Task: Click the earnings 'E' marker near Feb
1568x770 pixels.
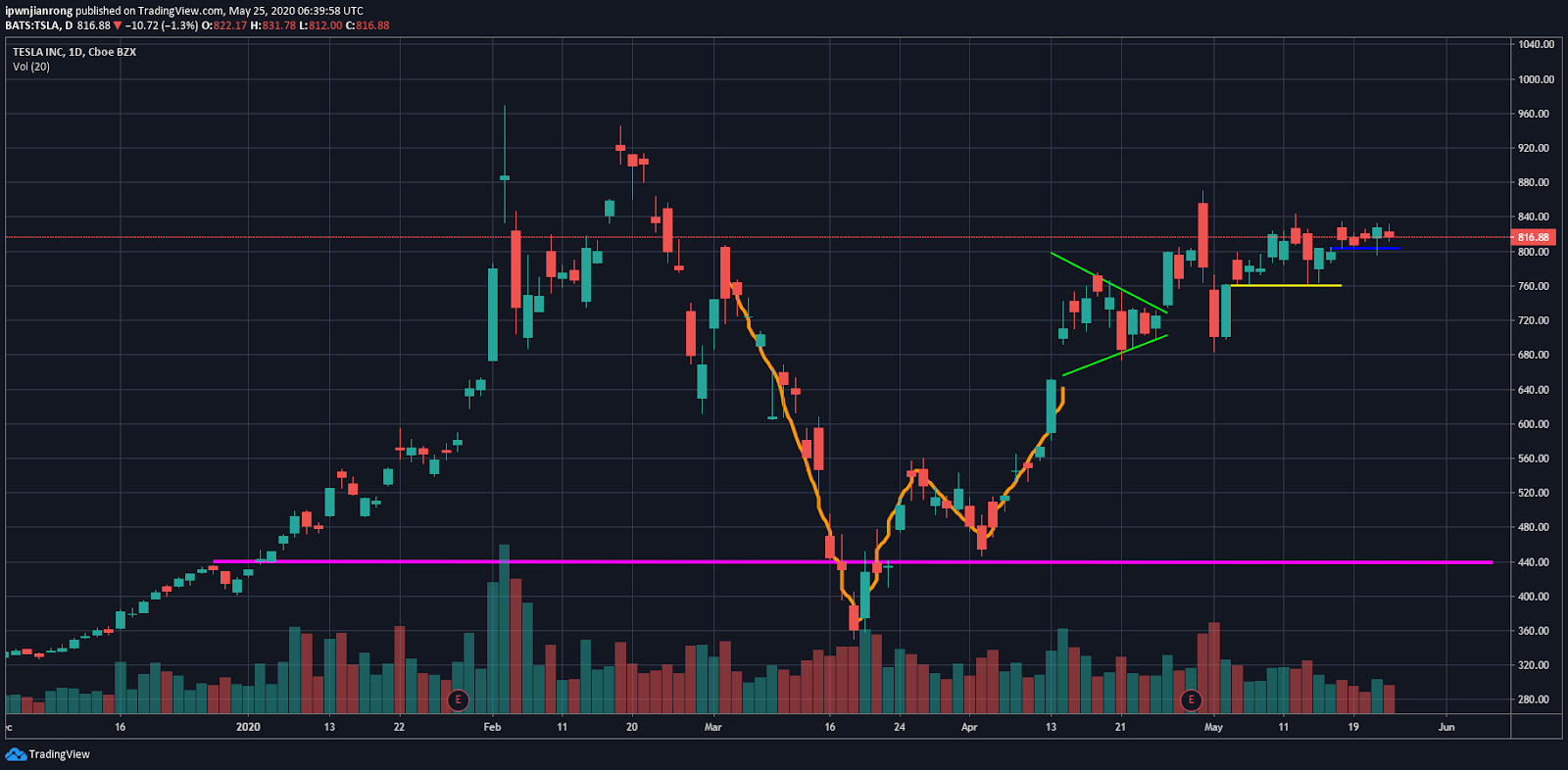Action: 458,699
